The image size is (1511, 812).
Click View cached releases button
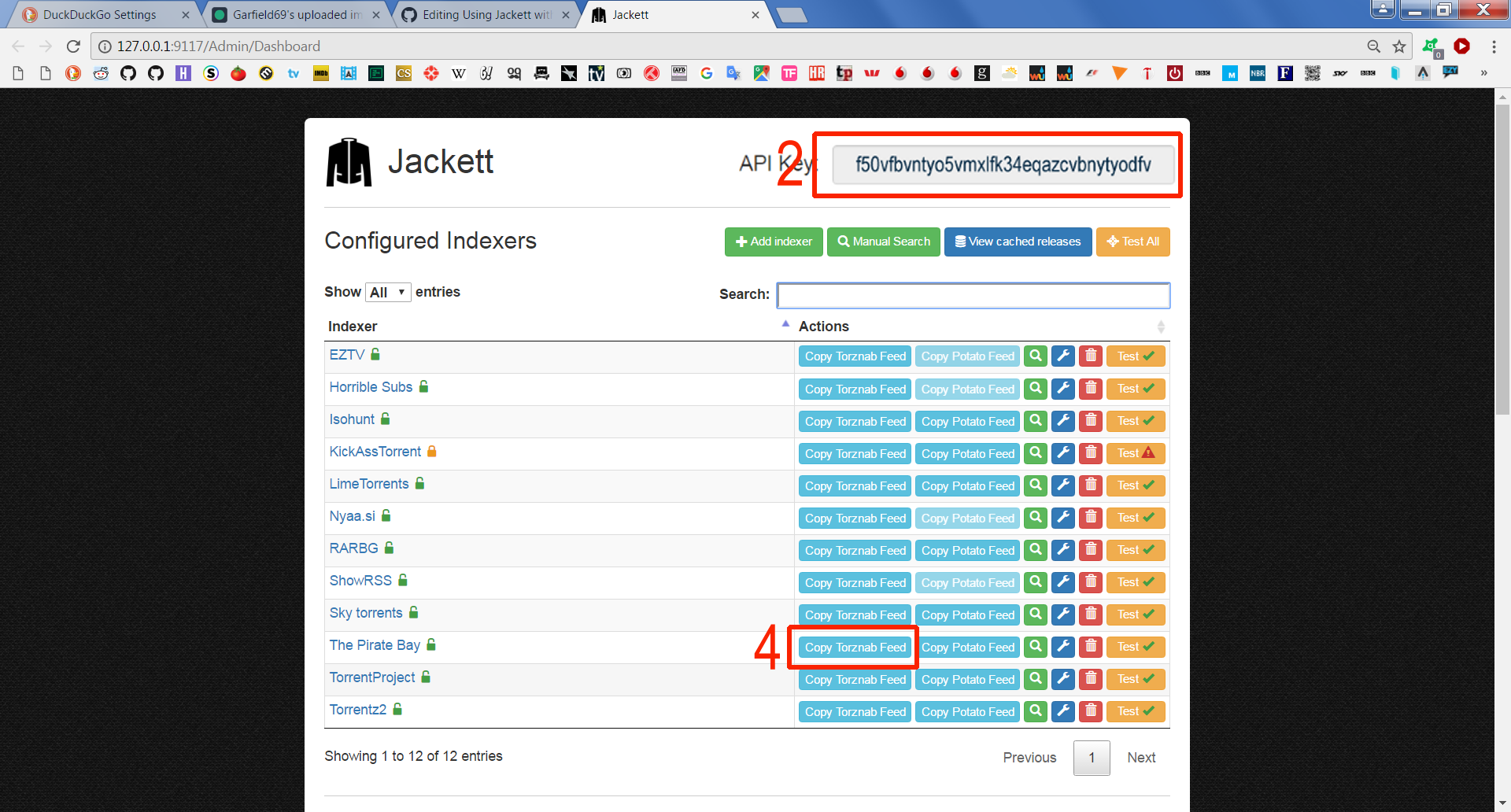[x=1018, y=242]
